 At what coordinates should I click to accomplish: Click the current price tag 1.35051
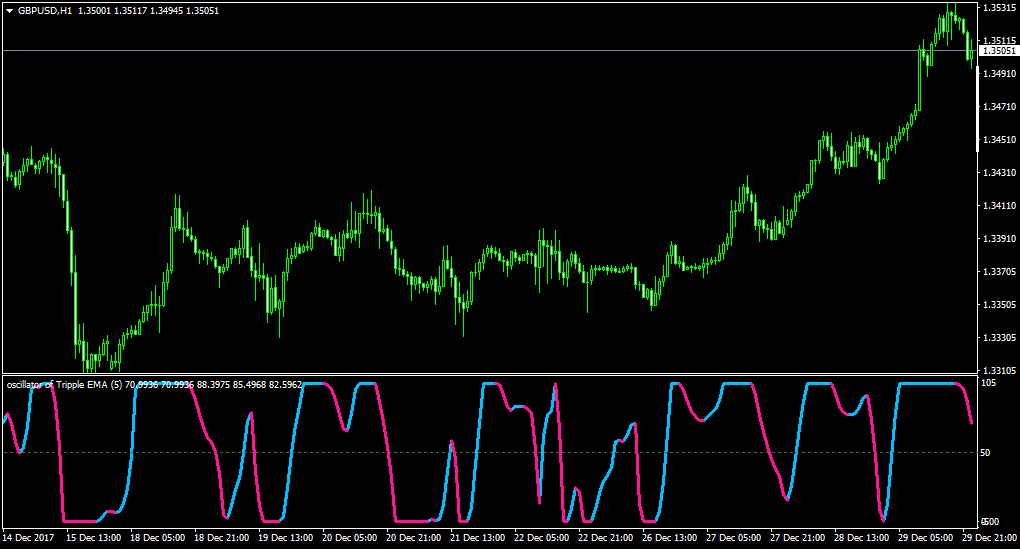point(999,51)
